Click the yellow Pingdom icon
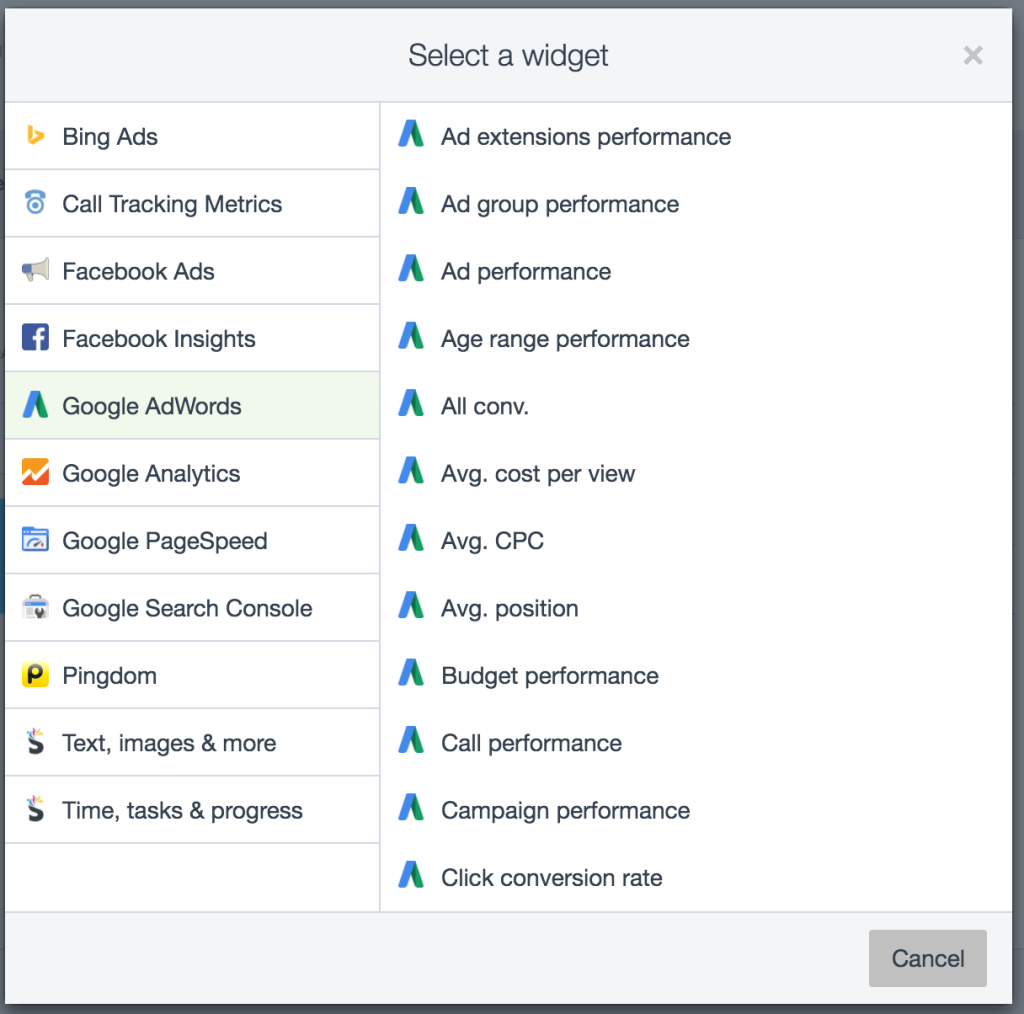 click(x=35, y=676)
